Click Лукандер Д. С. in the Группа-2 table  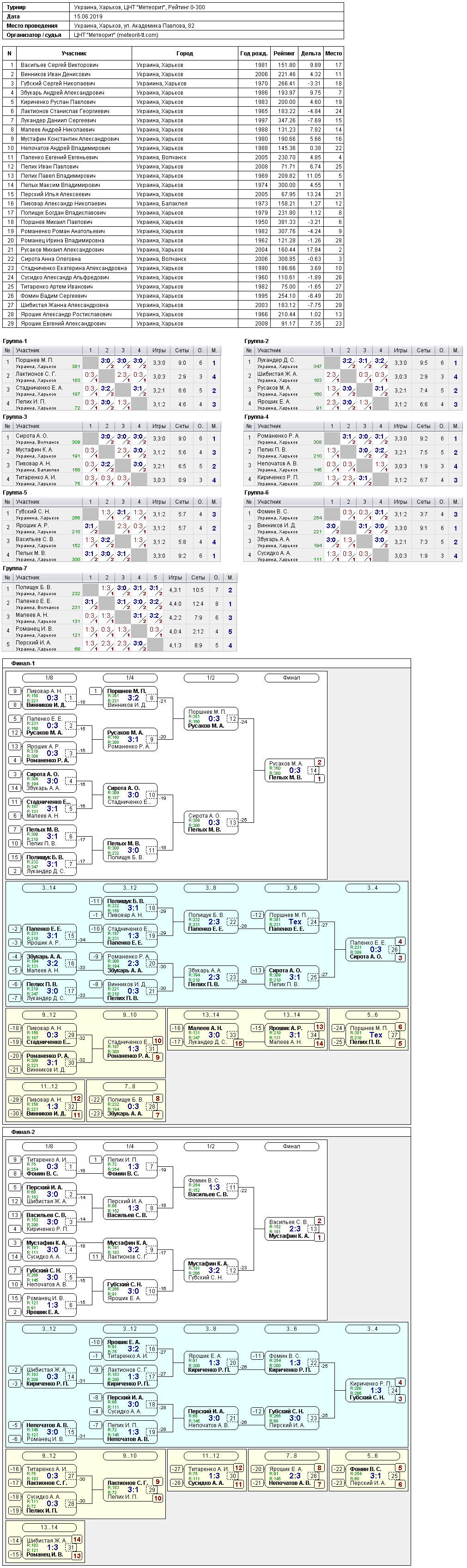tap(276, 360)
